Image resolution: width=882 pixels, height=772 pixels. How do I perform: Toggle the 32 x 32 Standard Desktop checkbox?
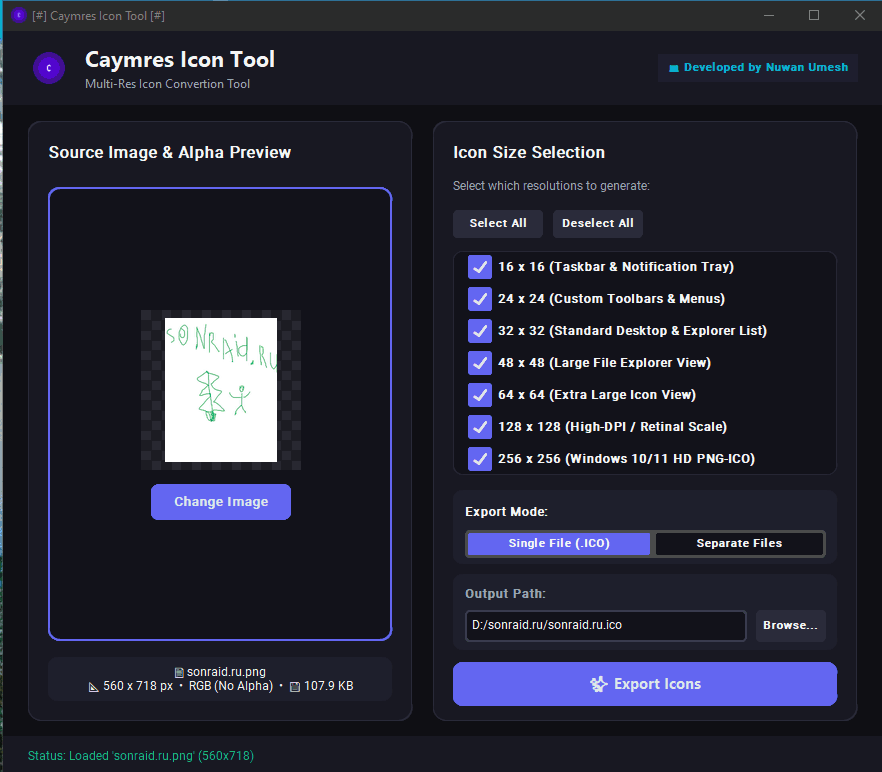click(480, 331)
